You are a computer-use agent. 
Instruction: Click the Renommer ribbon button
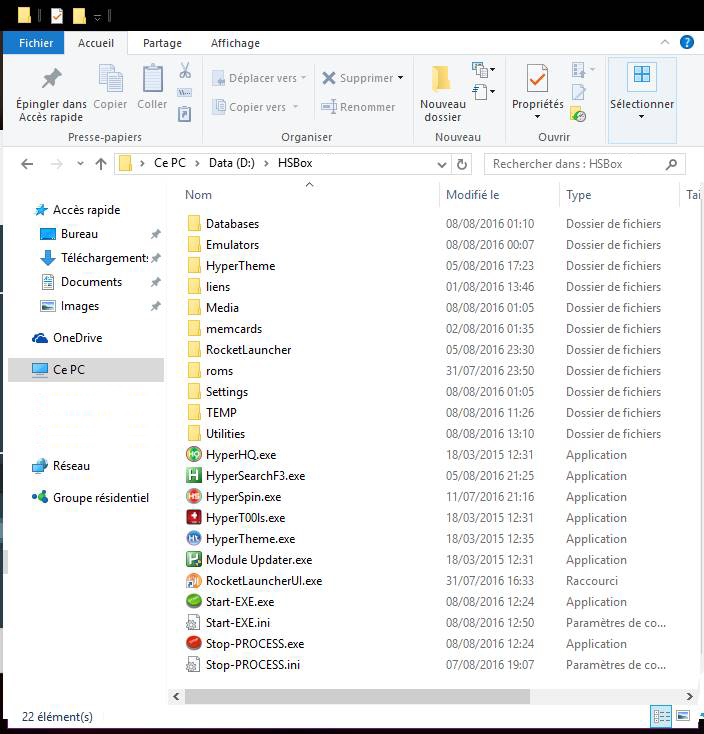click(x=358, y=107)
